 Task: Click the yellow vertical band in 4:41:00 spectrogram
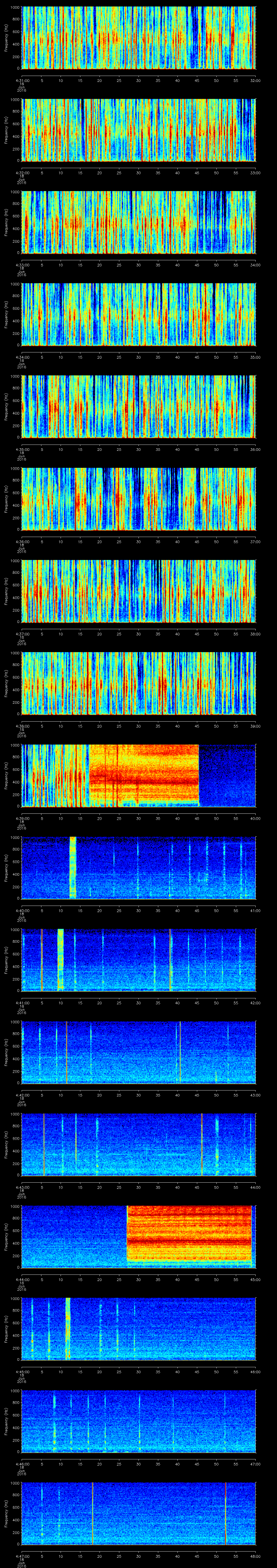click(60, 959)
